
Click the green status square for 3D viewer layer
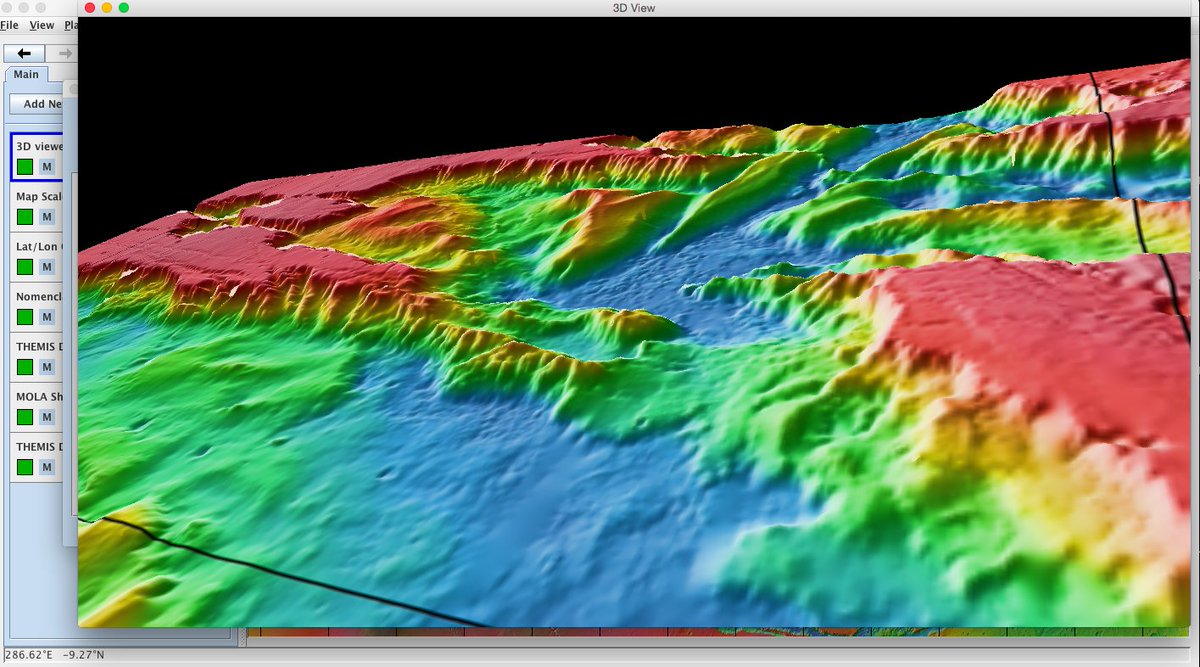point(25,167)
